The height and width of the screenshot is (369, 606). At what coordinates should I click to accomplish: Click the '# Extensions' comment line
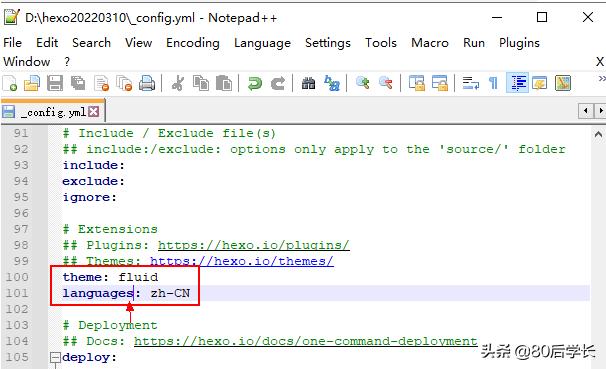coord(110,229)
